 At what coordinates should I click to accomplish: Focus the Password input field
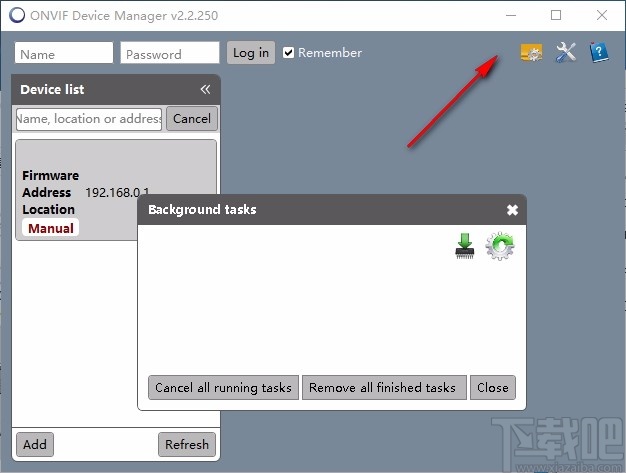coord(170,53)
